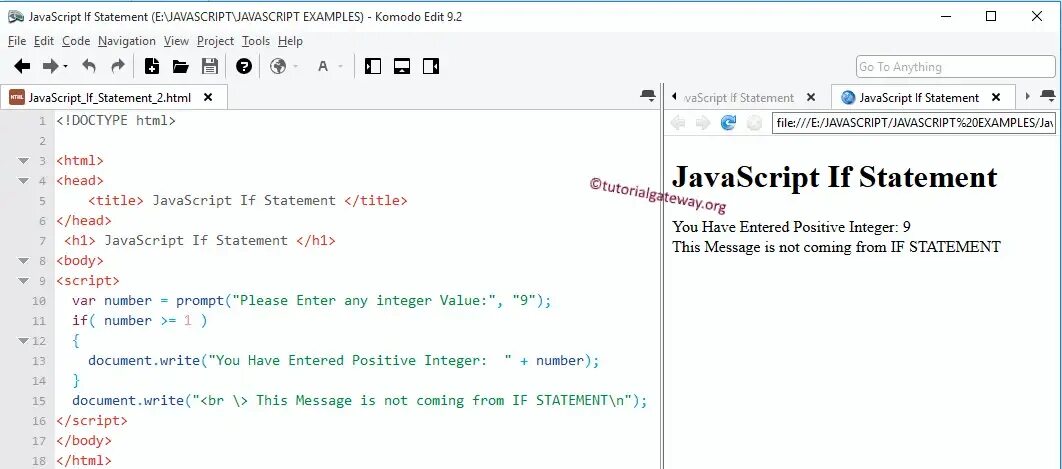Click the closing script tag on line 16
The width and height of the screenshot is (1062, 469).
tap(91, 421)
